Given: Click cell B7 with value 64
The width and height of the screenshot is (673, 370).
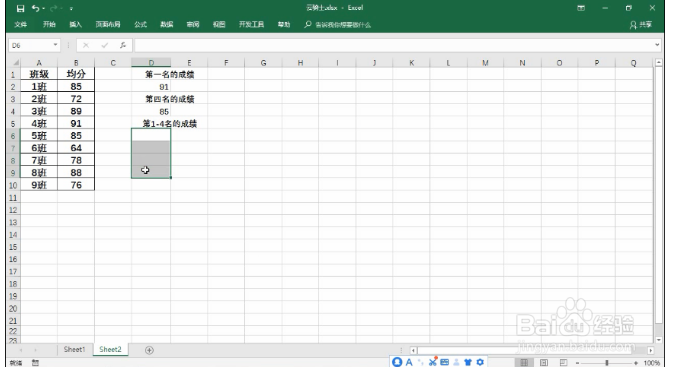Looking at the screenshot, I should [x=76, y=148].
